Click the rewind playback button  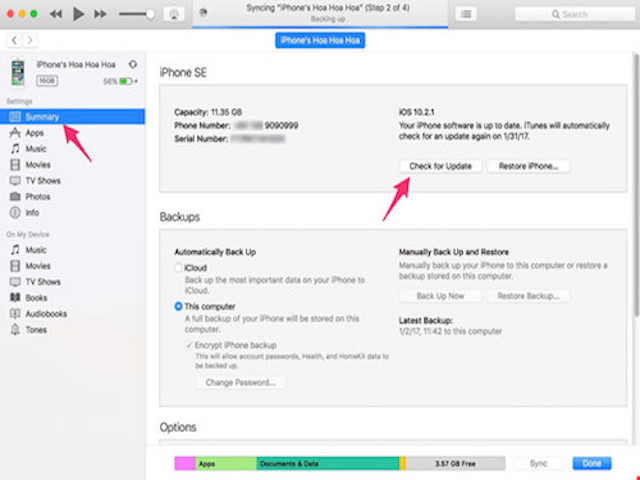pyautogui.click(x=56, y=14)
